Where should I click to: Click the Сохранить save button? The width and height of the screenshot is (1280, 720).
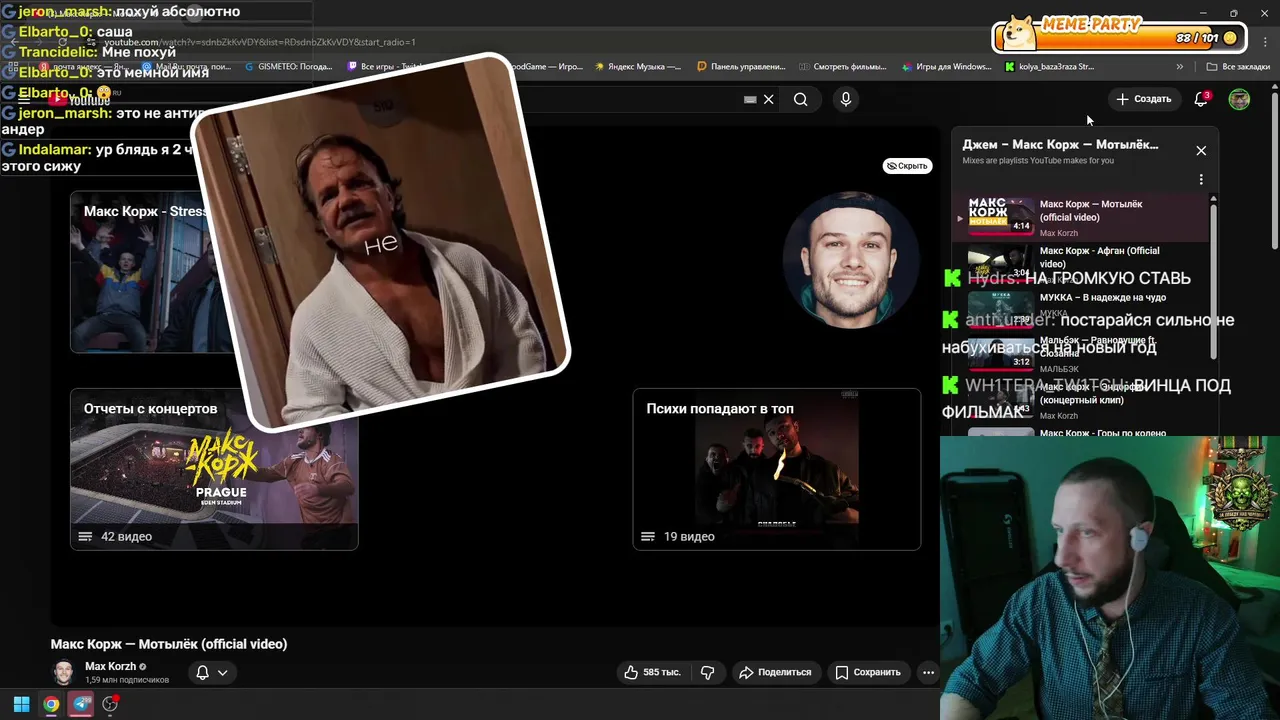[868, 672]
